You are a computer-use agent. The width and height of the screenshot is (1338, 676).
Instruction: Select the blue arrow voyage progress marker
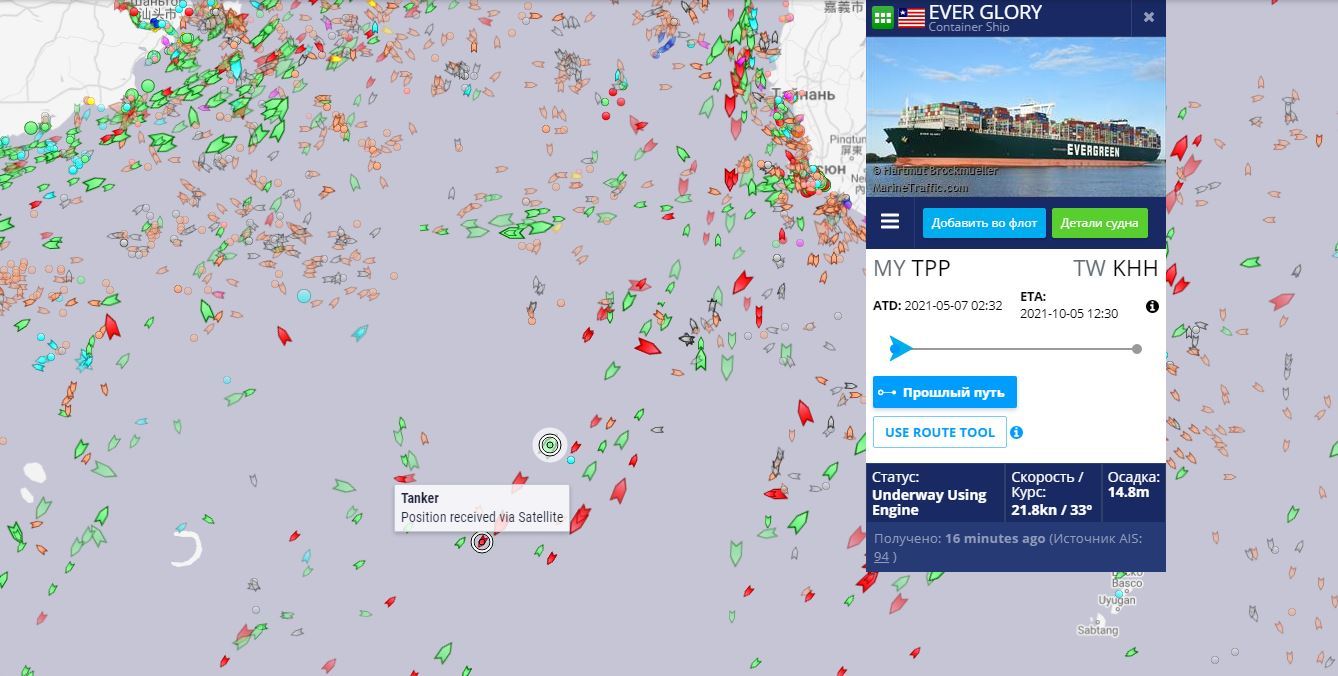[900, 349]
